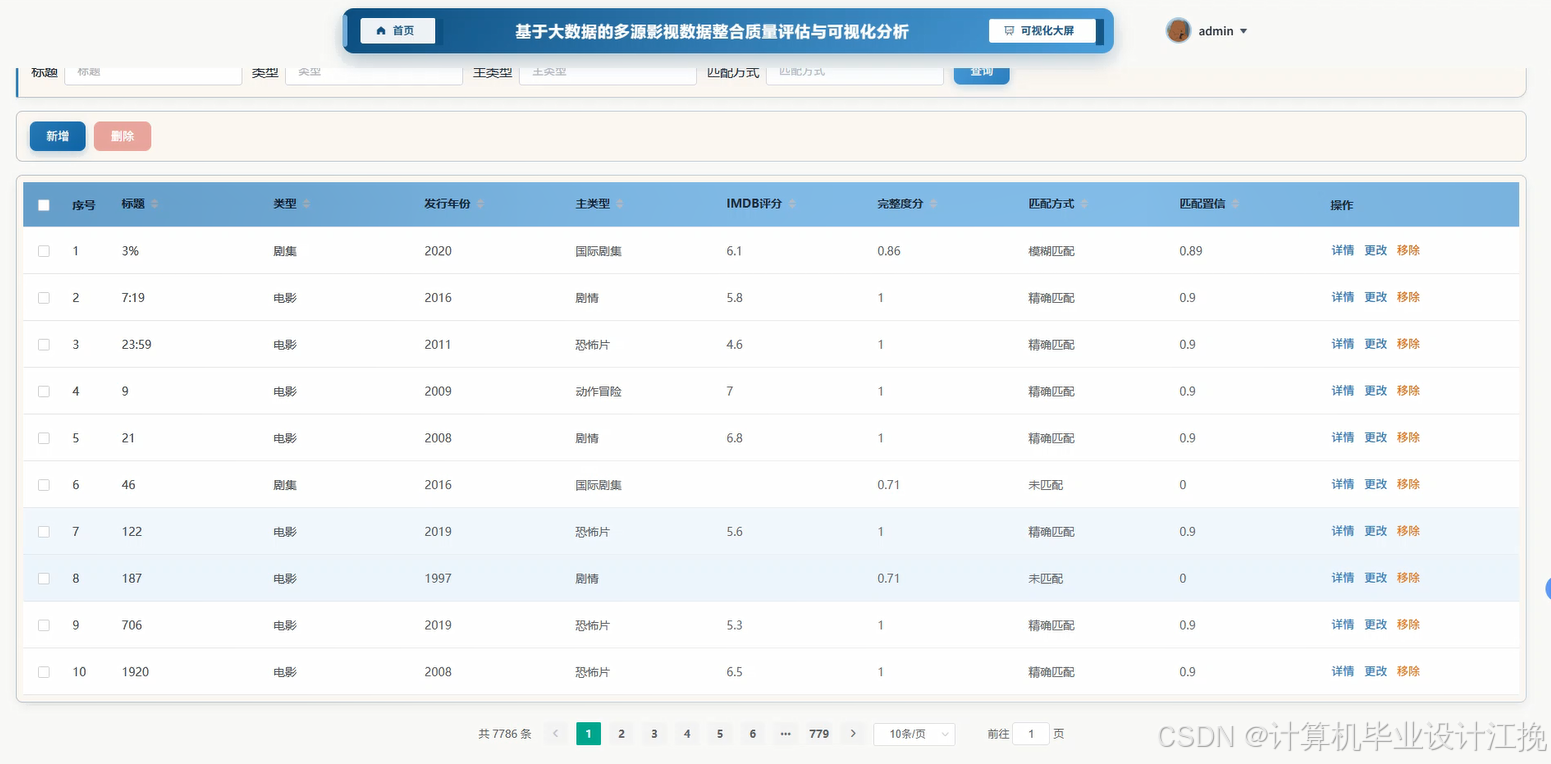The image size is (1551, 764).
Task: Toggle the select-all checkbox in table header
Action: (x=44, y=205)
